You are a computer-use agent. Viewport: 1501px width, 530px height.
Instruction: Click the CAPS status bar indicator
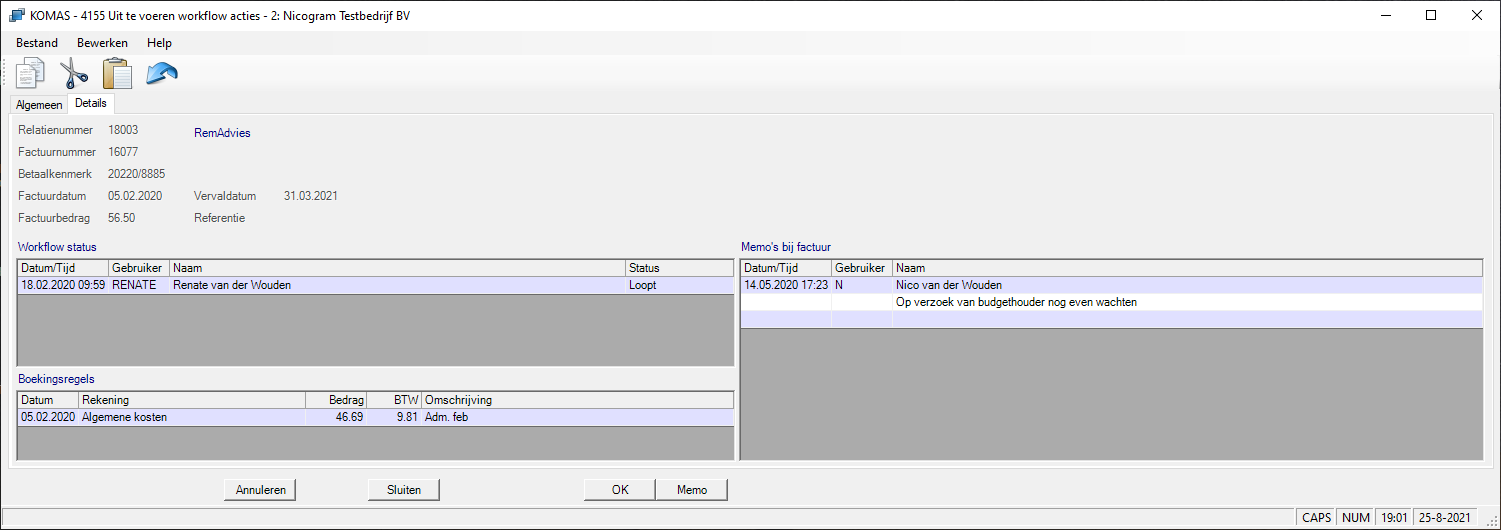coord(1316,518)
